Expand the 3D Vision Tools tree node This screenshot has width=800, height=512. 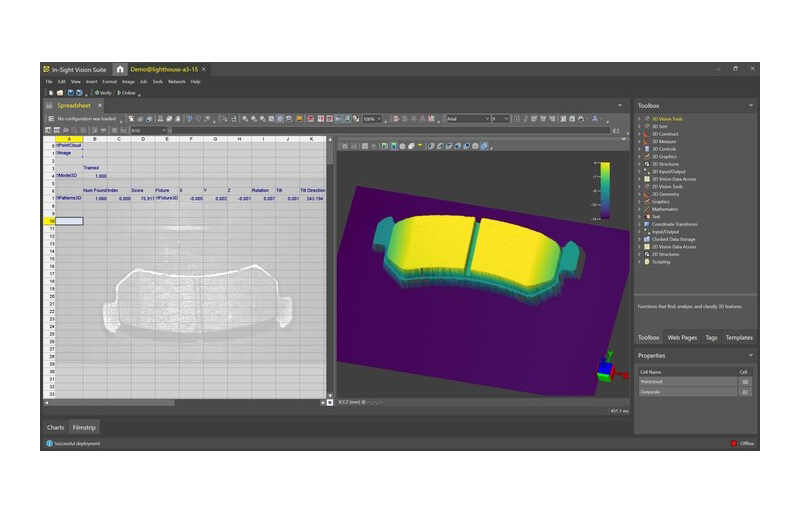[639, 119]
